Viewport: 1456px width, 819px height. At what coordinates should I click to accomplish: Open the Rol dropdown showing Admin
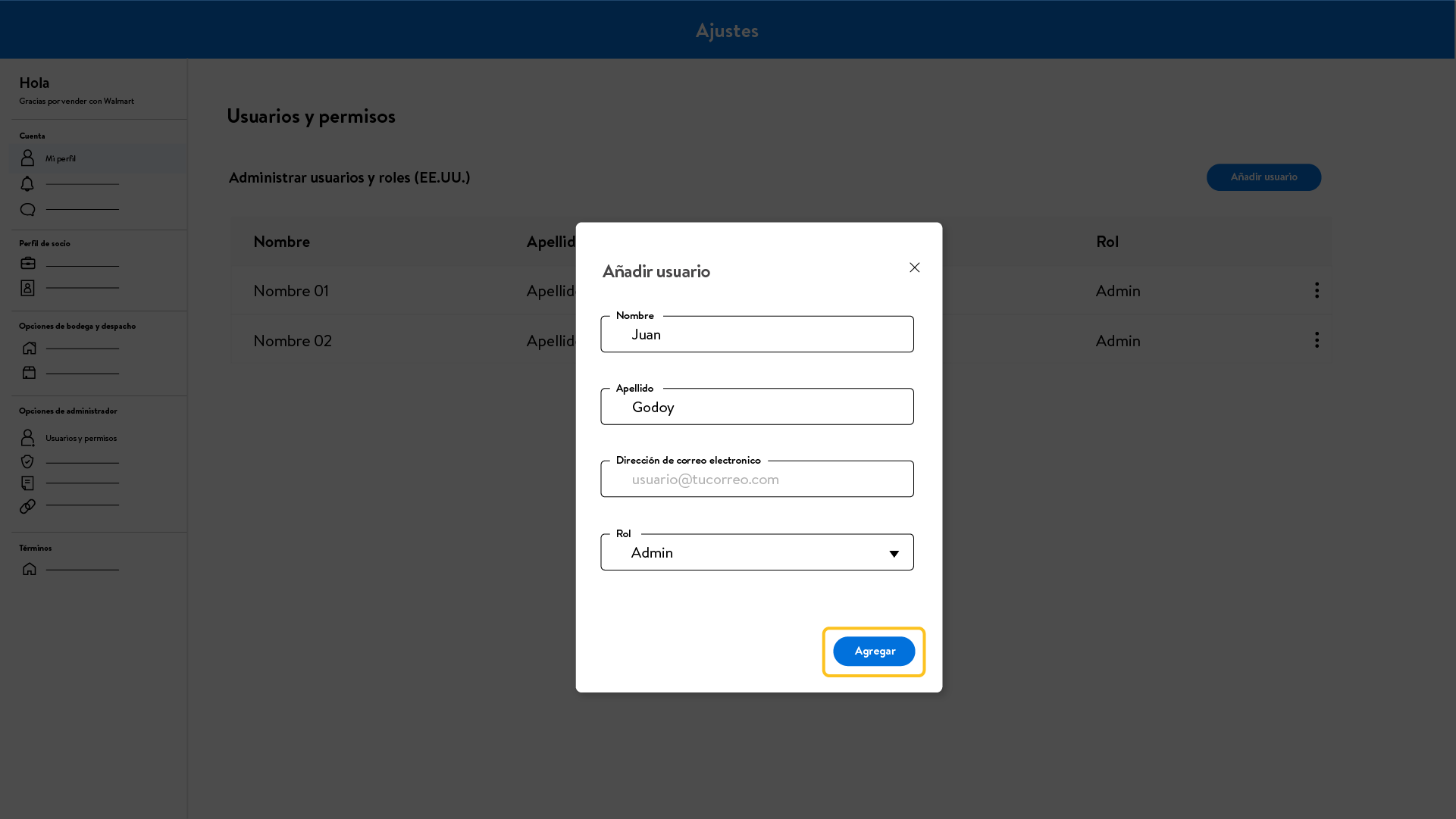click(x=757, y=552)
